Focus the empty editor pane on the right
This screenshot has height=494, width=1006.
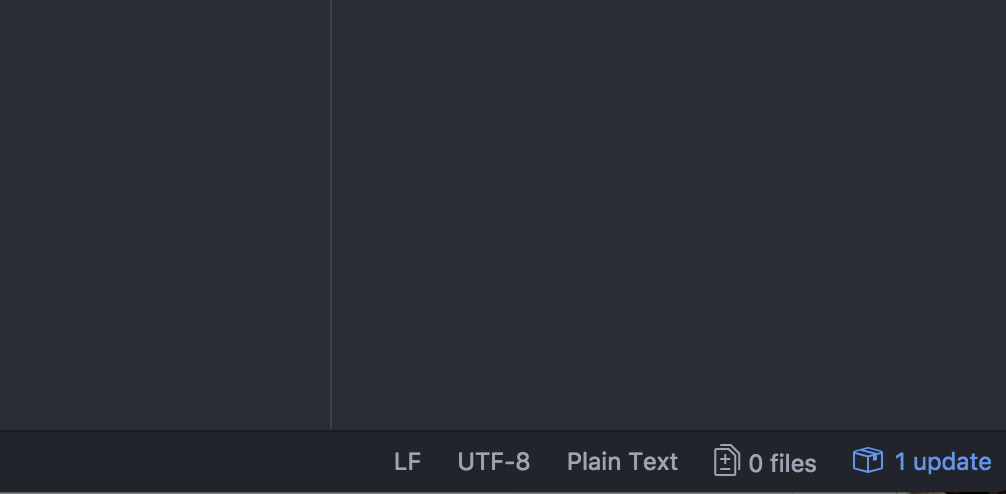click(x=669, y=215)
